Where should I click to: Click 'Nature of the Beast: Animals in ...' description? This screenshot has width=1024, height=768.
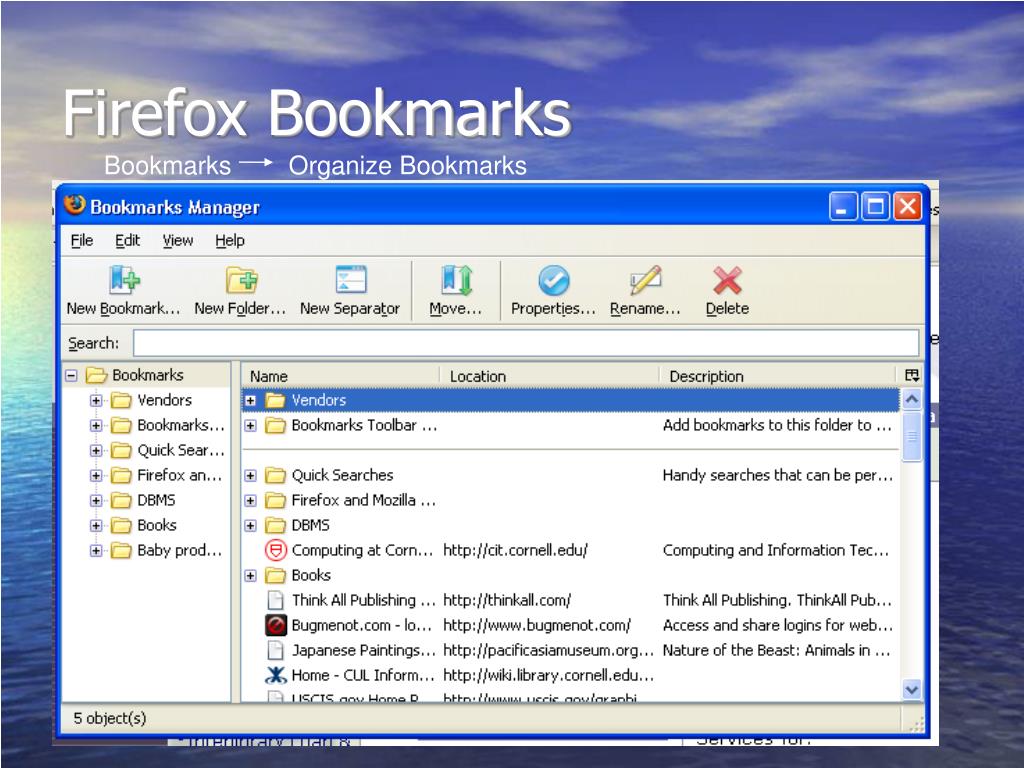pos(776,650)
